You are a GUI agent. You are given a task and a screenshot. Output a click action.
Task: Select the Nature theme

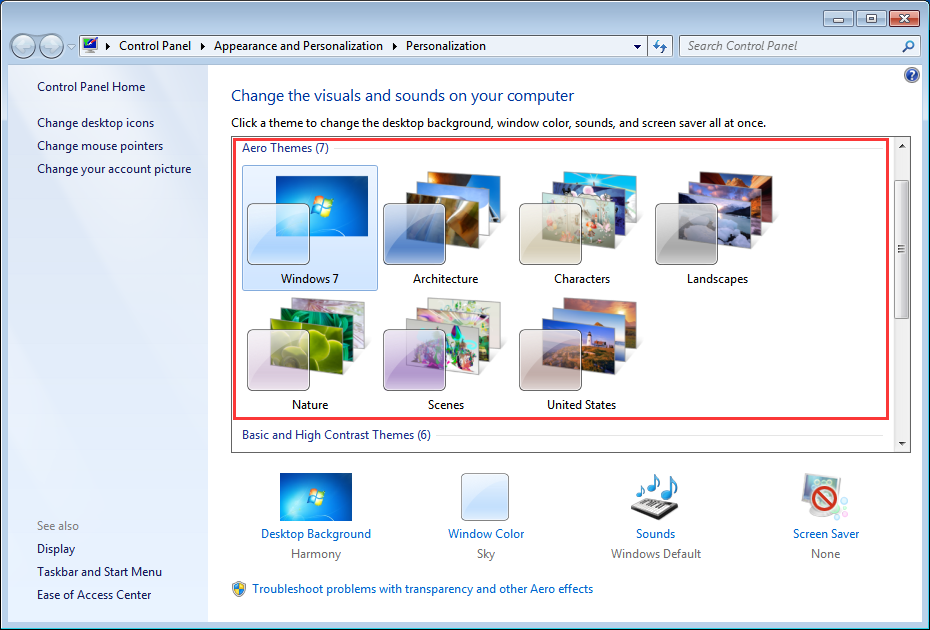click(x=309, y=354)
